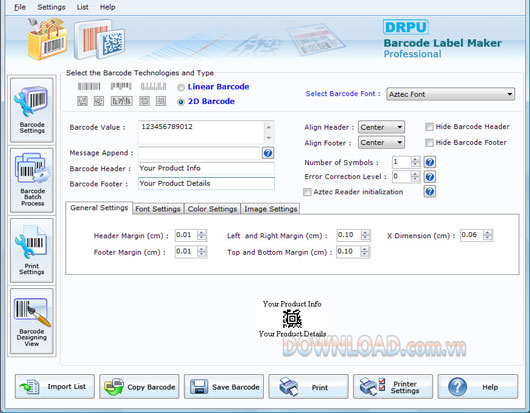Switch to Font Settings tab
Screen dimensions: 530x413
(158, 209)
